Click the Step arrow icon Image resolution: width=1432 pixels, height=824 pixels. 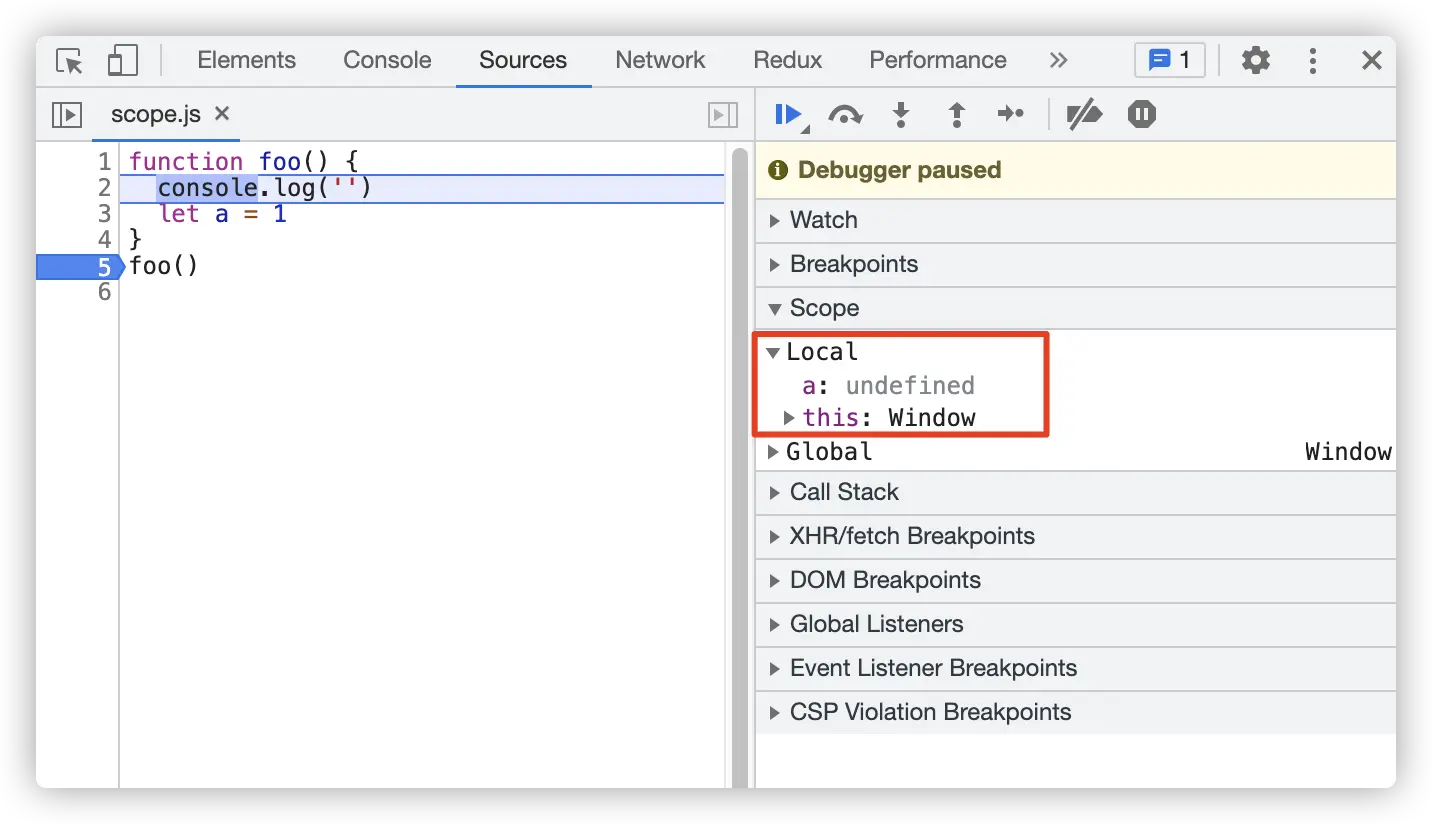pyautogui.click(x=1011, y=115)
